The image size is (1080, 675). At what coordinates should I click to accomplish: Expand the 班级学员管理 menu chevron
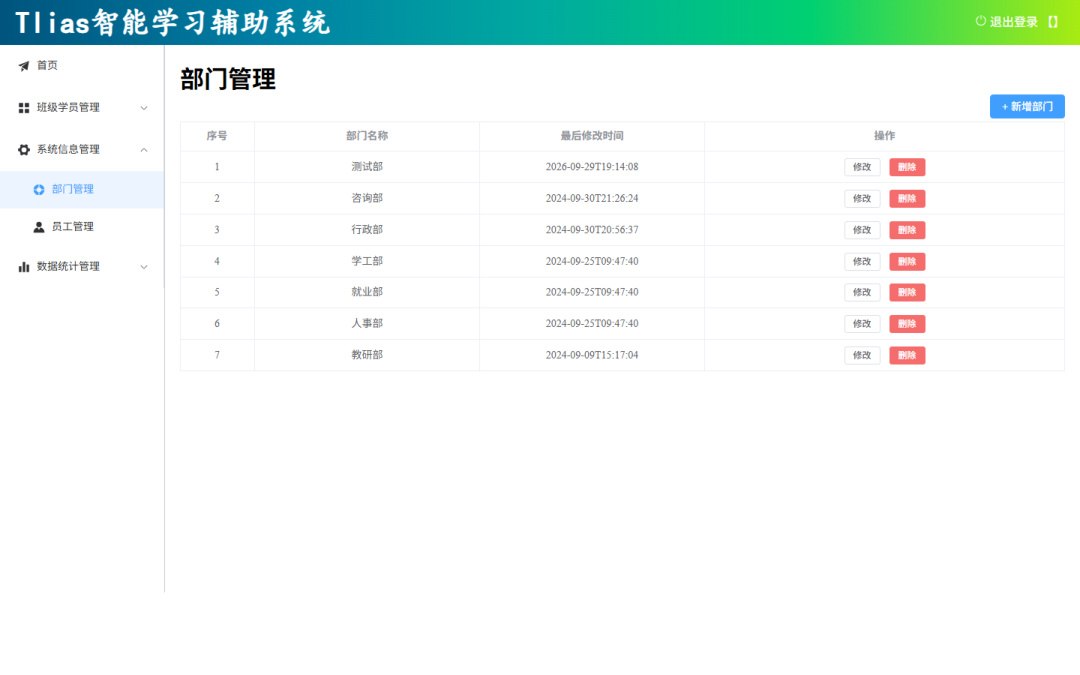tap(144, 108)
